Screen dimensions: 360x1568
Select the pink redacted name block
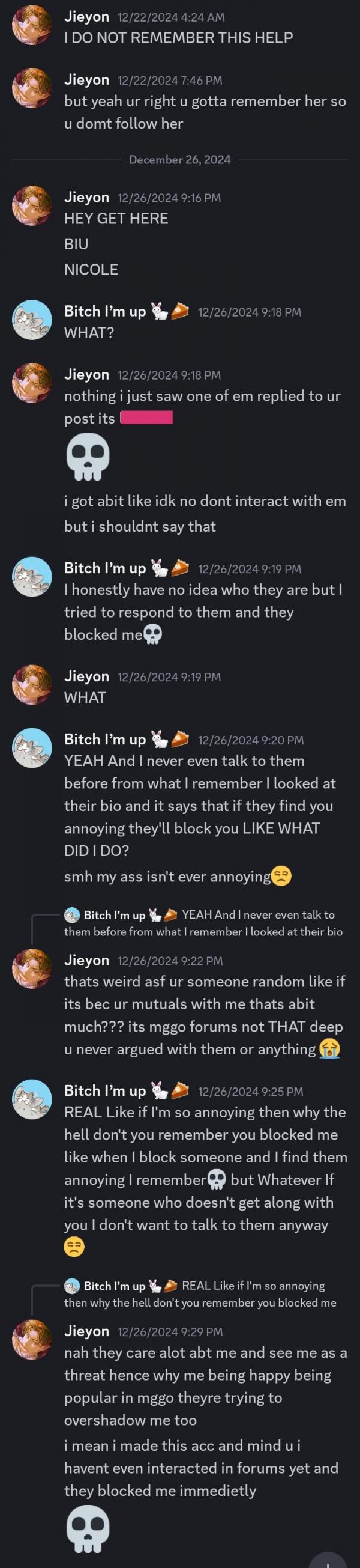[146, 418]
